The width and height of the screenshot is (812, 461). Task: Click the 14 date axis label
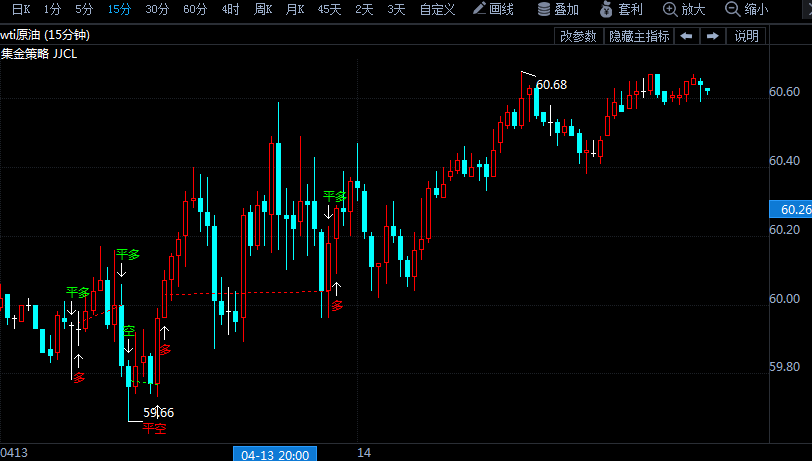tap(364, 453)
